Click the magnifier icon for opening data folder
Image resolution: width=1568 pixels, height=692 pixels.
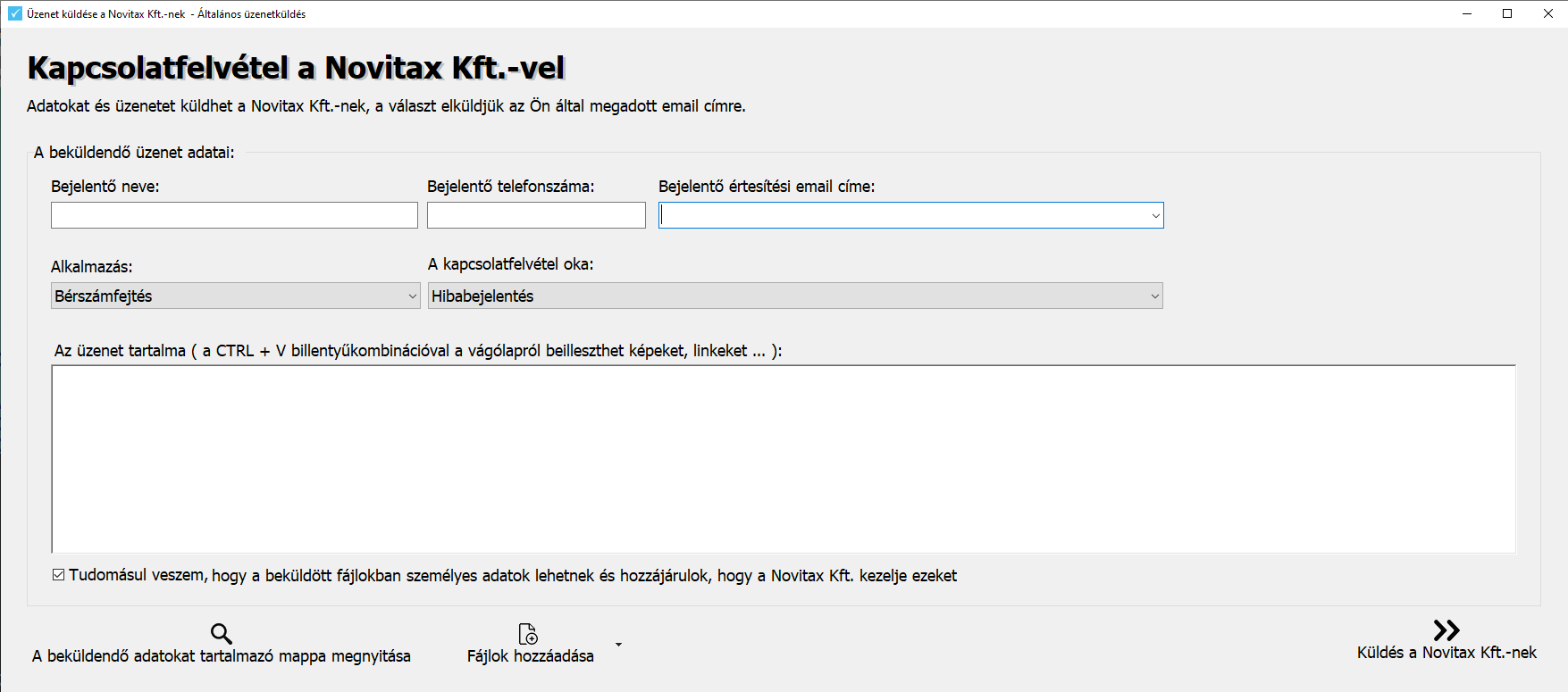coord(222,634)
